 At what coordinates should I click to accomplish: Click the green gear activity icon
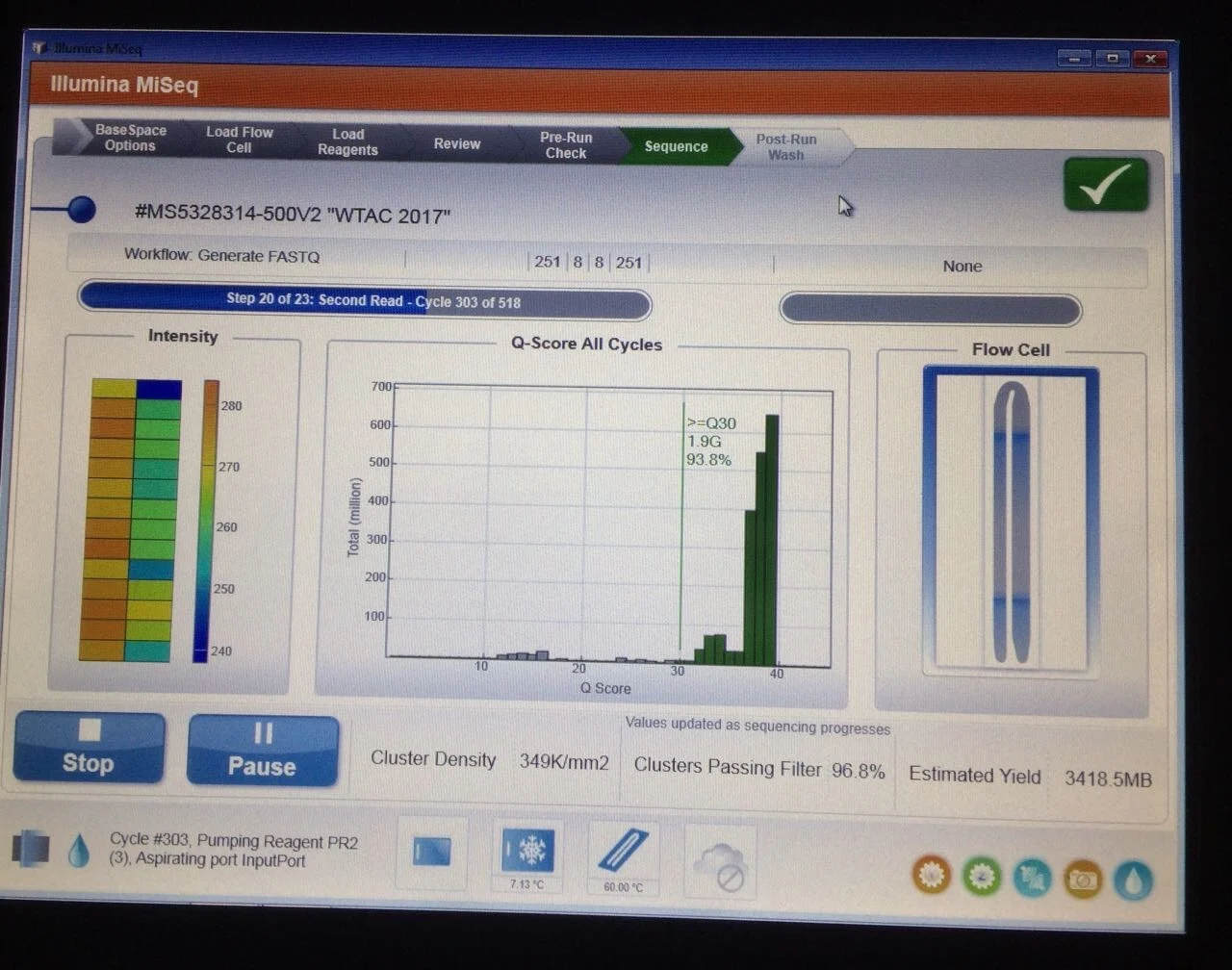click(x=981, y=877)
